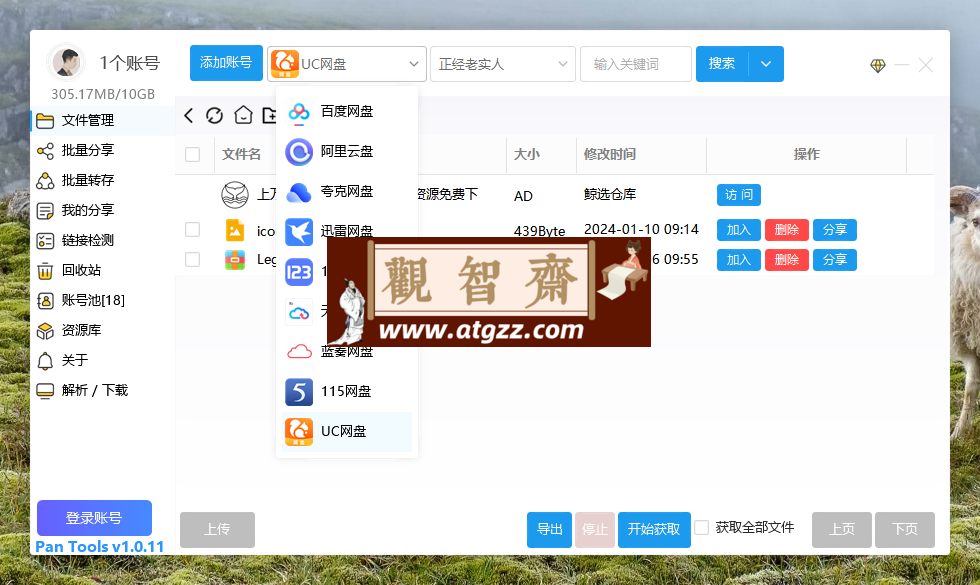Viewport: 980px width, 585px height.
Task: Click 分享 for the Leg file
Action: pos(835,260)
